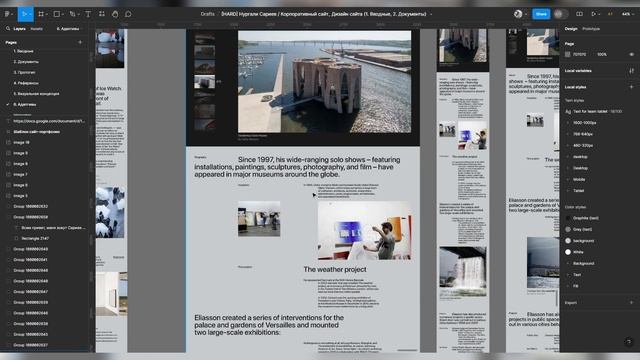640x360 pixels.
Task: Select the Frame tool
Action: (41, 14)
